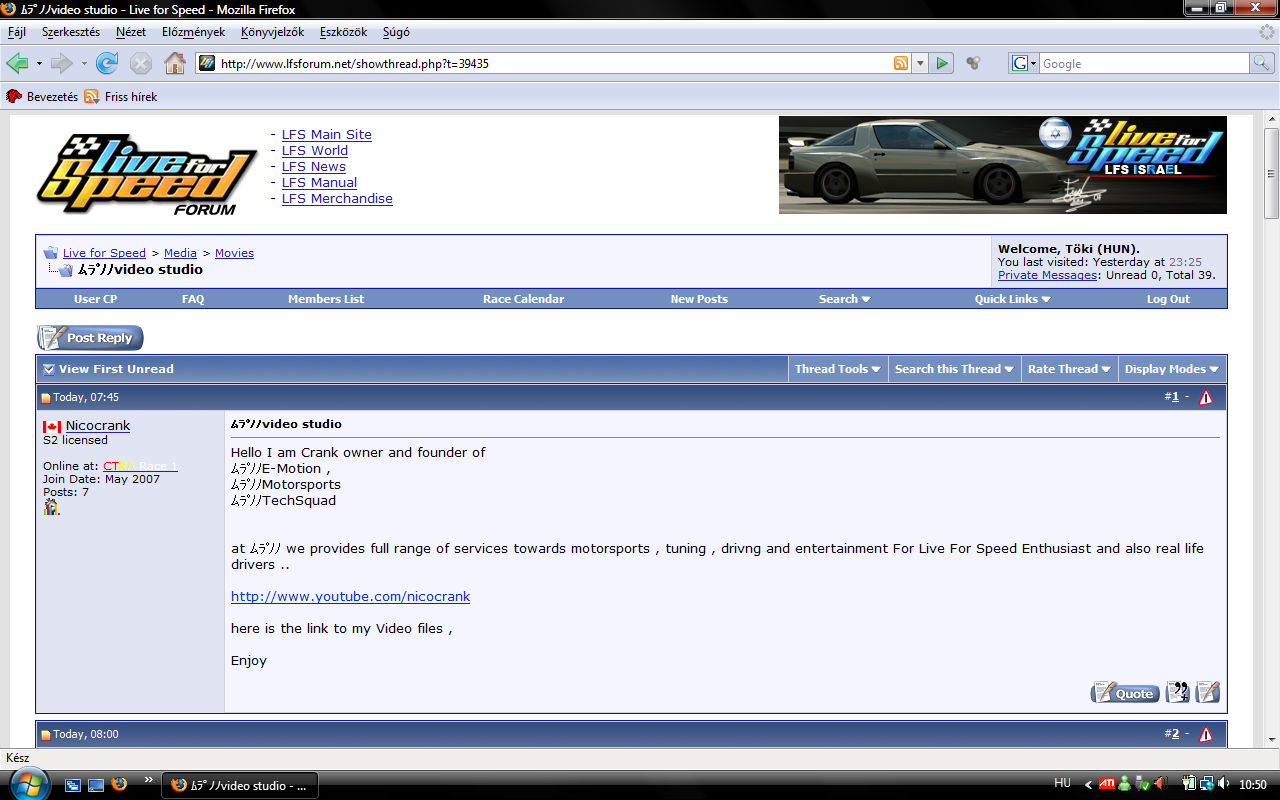This screenshot has width=1280, height=800.
Task: Click the Post Reply button
Action: (90, 338)
